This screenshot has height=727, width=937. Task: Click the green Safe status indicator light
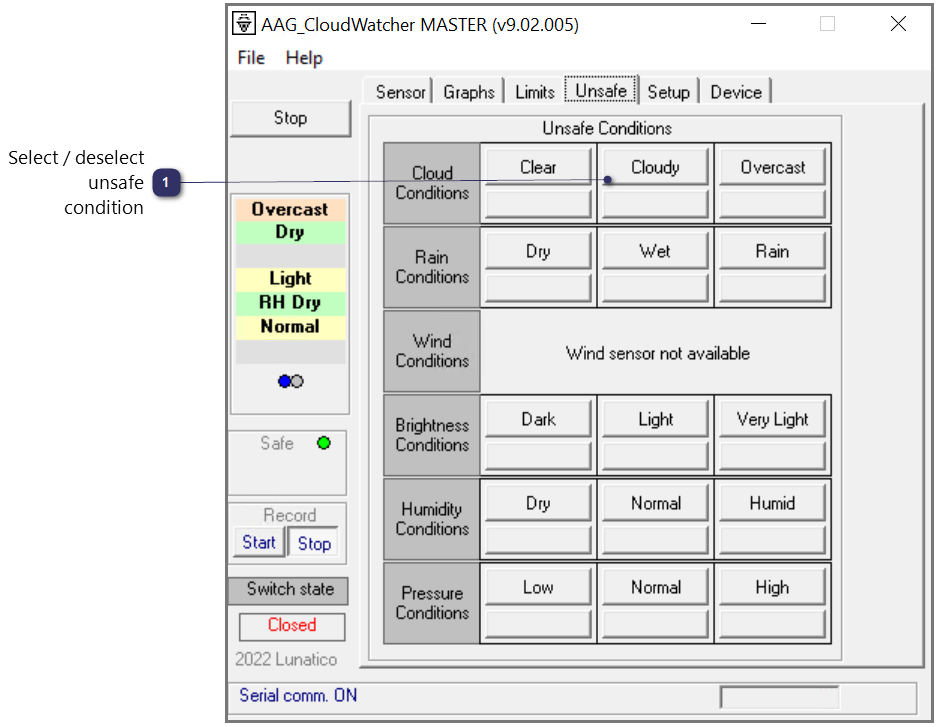pos(324,443)
